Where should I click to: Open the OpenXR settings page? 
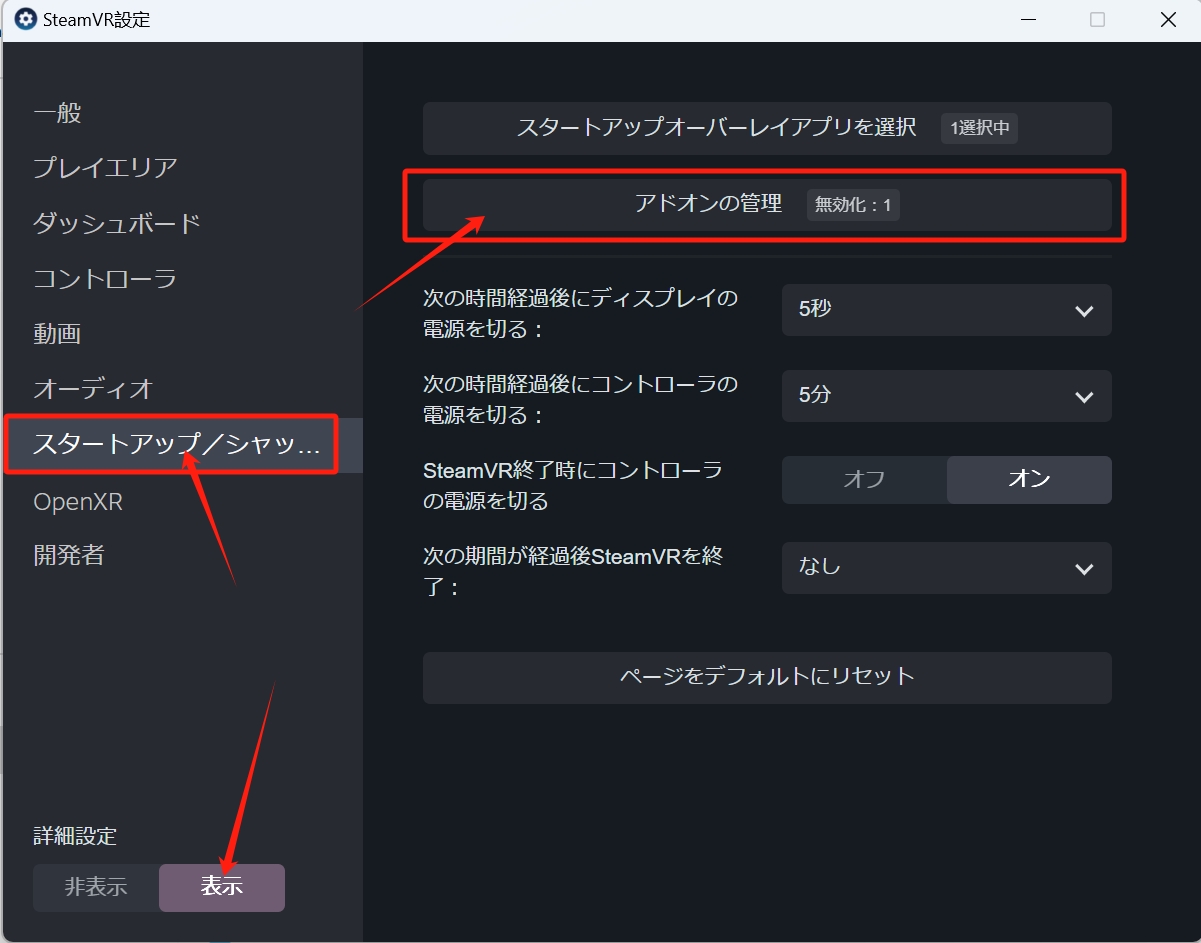[x=78, y=501]
